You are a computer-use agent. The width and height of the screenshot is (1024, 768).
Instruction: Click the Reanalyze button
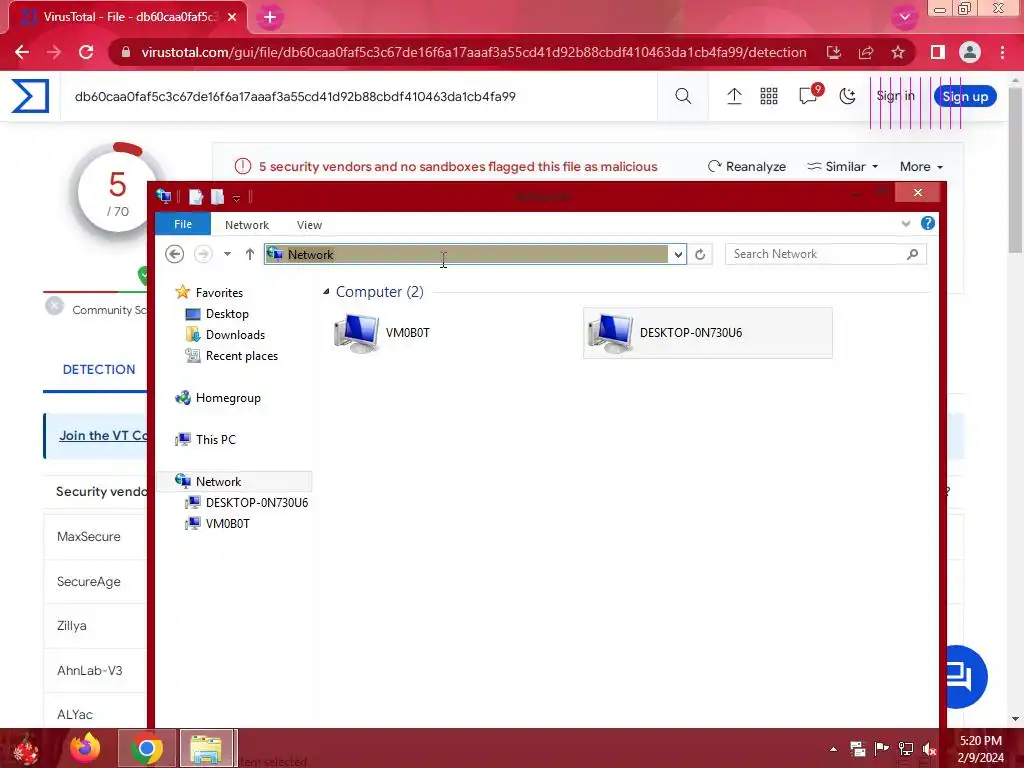point(746,167)
